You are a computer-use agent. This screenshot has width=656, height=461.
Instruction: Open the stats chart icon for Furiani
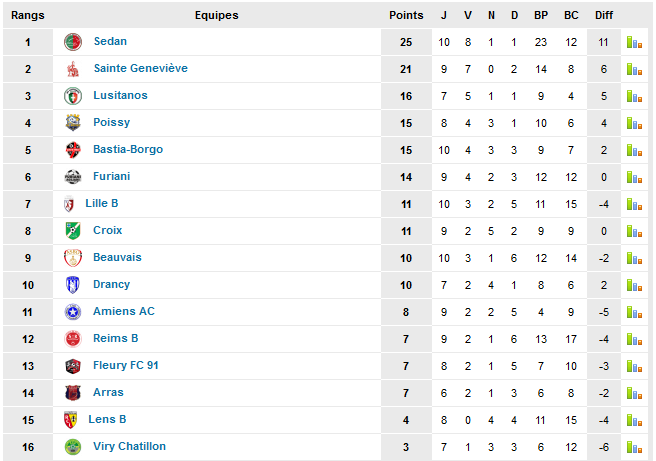pos(634,177)
